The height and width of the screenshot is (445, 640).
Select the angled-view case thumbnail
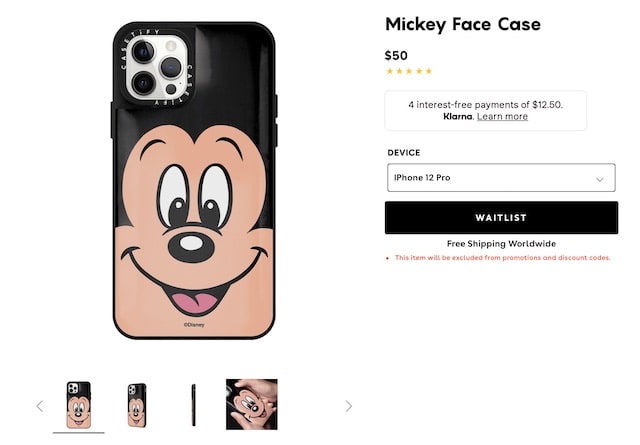136,405
